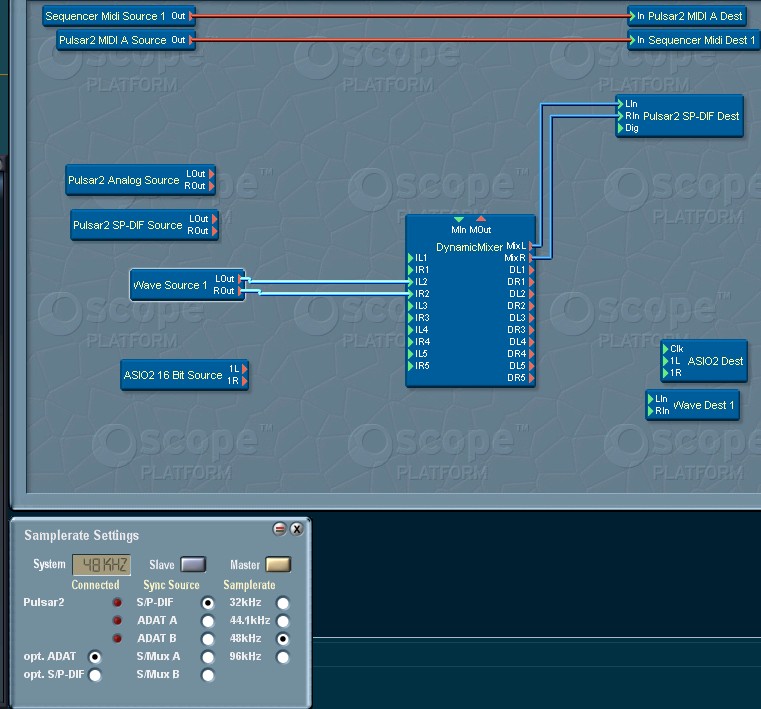Image resolution: width=761 pixels, height=709 pixels.
Task: Select 96kHz samplerate radio button
Action: tap(283, 657)
